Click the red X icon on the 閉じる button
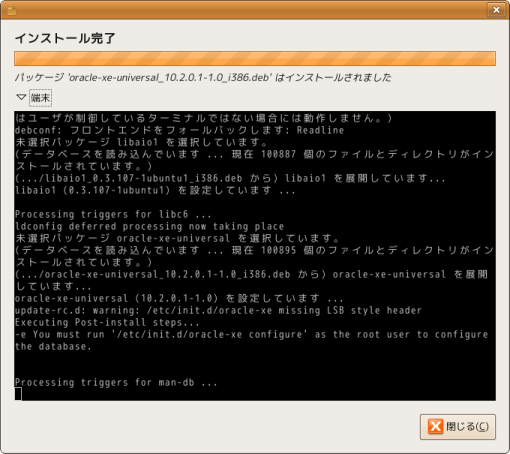Viewport: 510px width, 454px height. 436,426
